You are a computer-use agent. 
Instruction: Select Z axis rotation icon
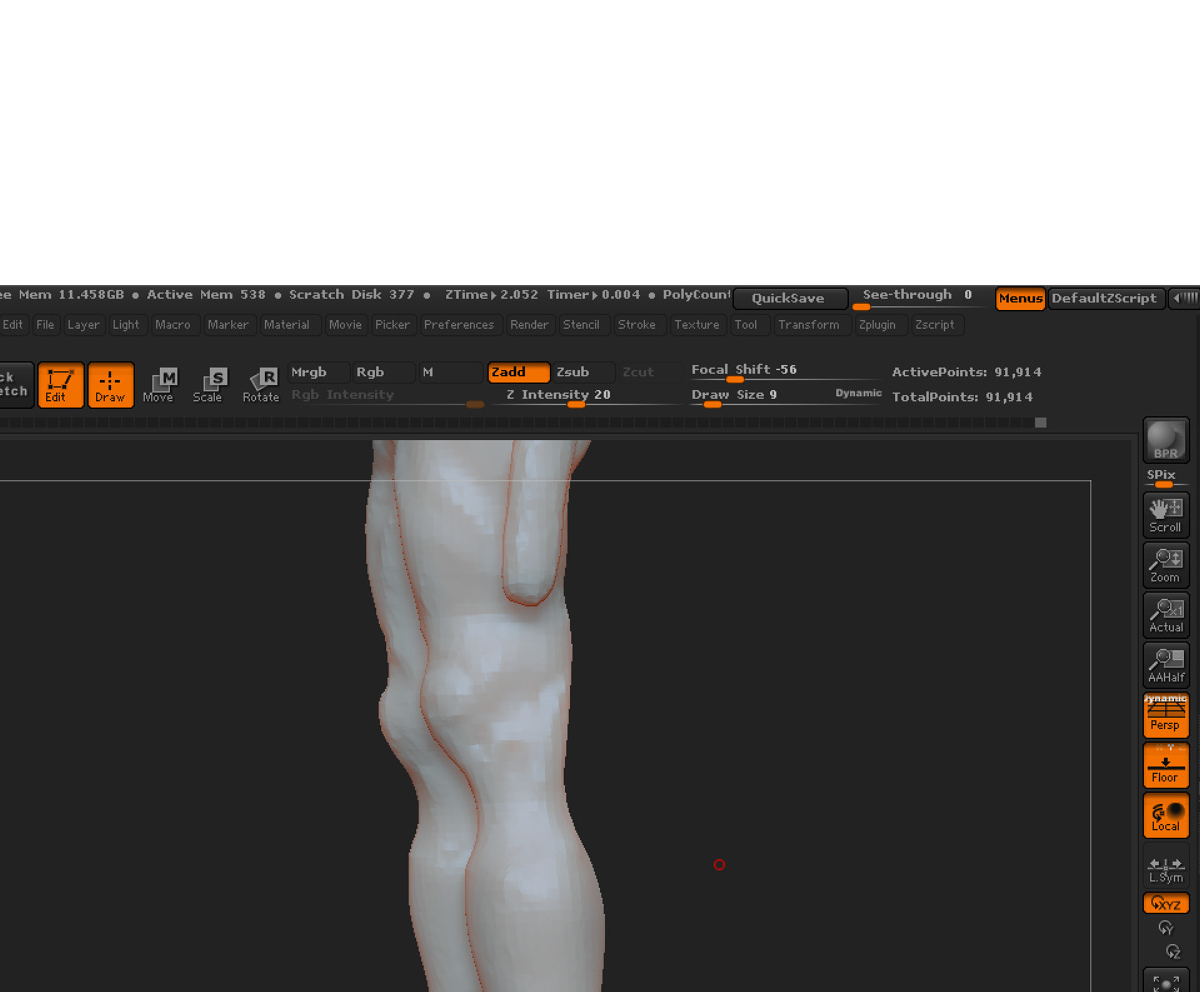point(1173,952)
